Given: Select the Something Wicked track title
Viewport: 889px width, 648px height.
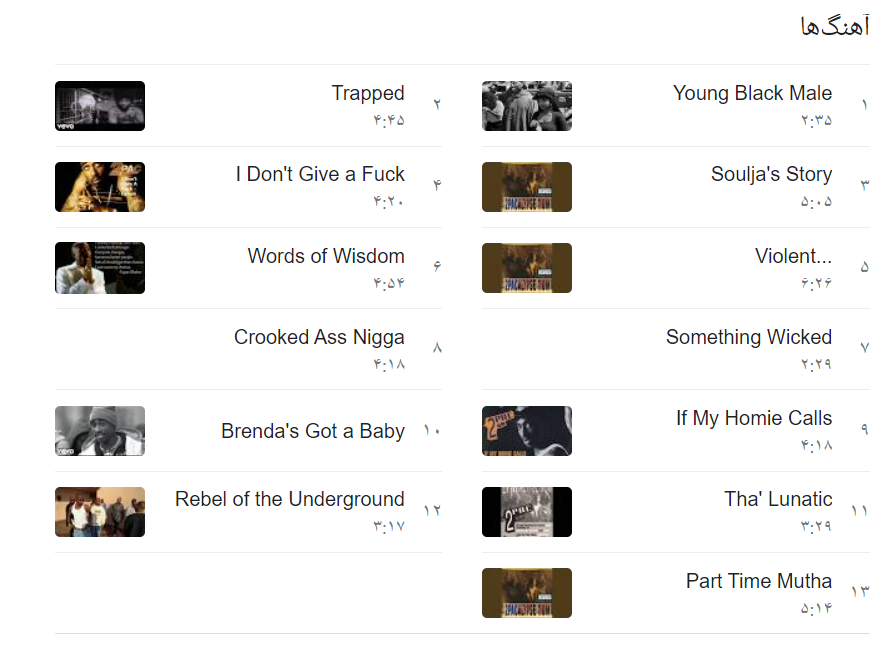Looking at the screenshot, I should pyautogui.click(x=748, y=337).
